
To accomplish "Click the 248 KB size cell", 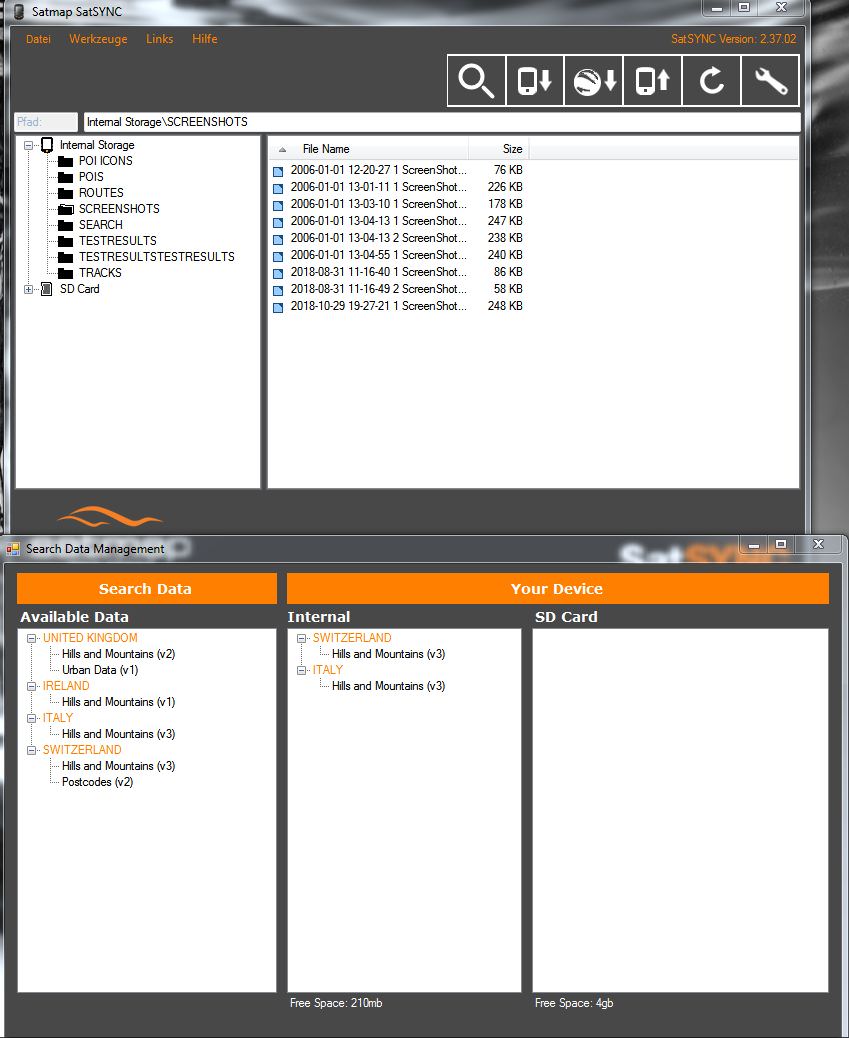I will coord(505,307).
